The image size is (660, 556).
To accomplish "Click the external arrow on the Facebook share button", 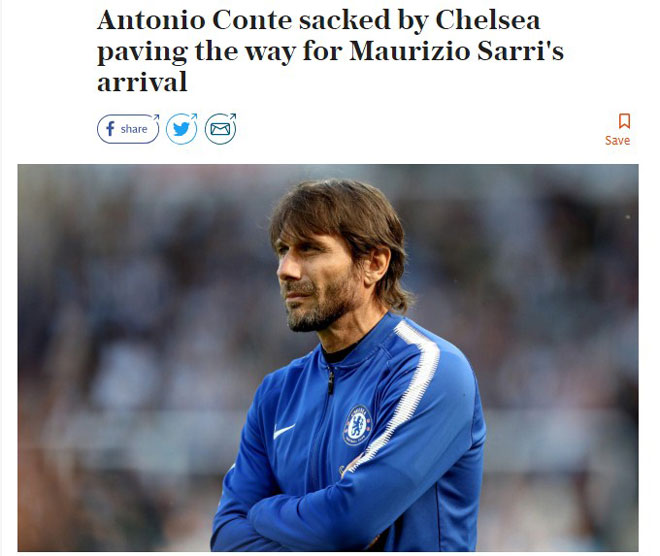I will click(x=156, y=117).
